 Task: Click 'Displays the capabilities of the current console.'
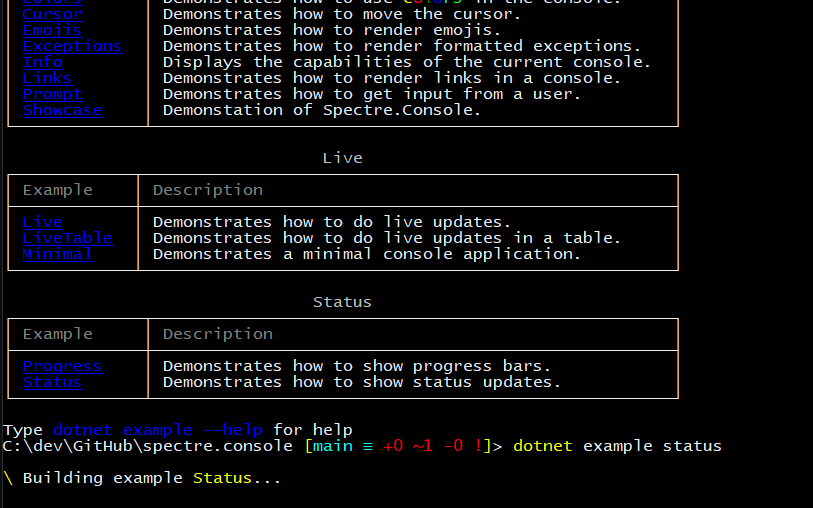407,62
